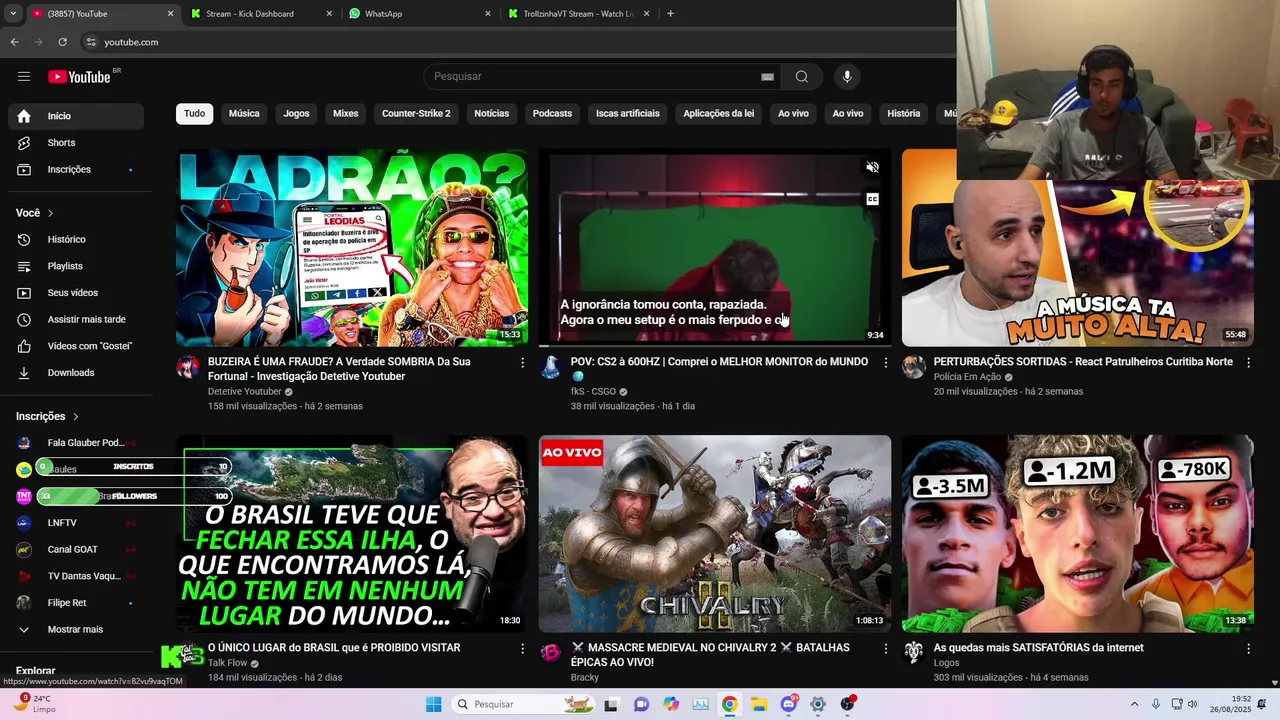Open fkS - CSGO channel avatar
Viewport: 1280px width, 720px height.
click(551, 367)
